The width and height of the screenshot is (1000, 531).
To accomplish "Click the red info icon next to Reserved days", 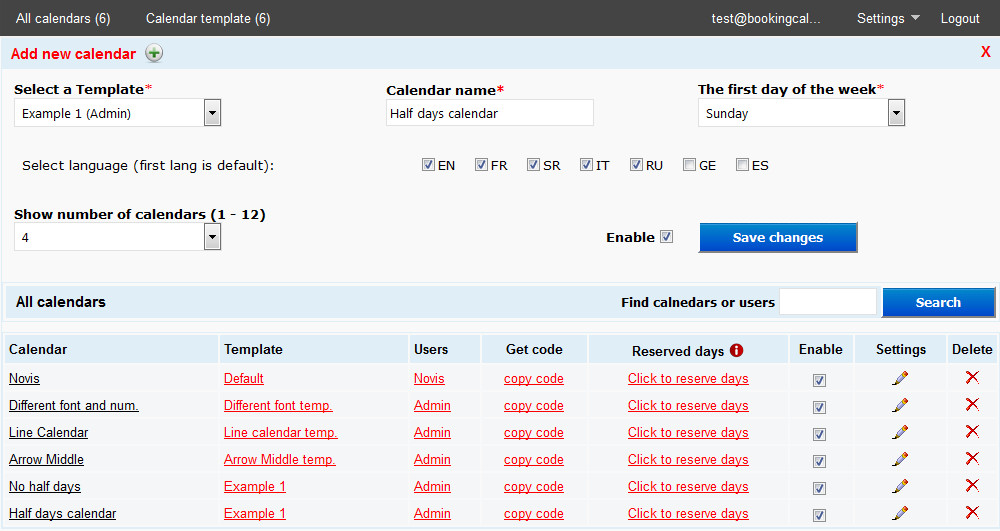I will point(737,351).
